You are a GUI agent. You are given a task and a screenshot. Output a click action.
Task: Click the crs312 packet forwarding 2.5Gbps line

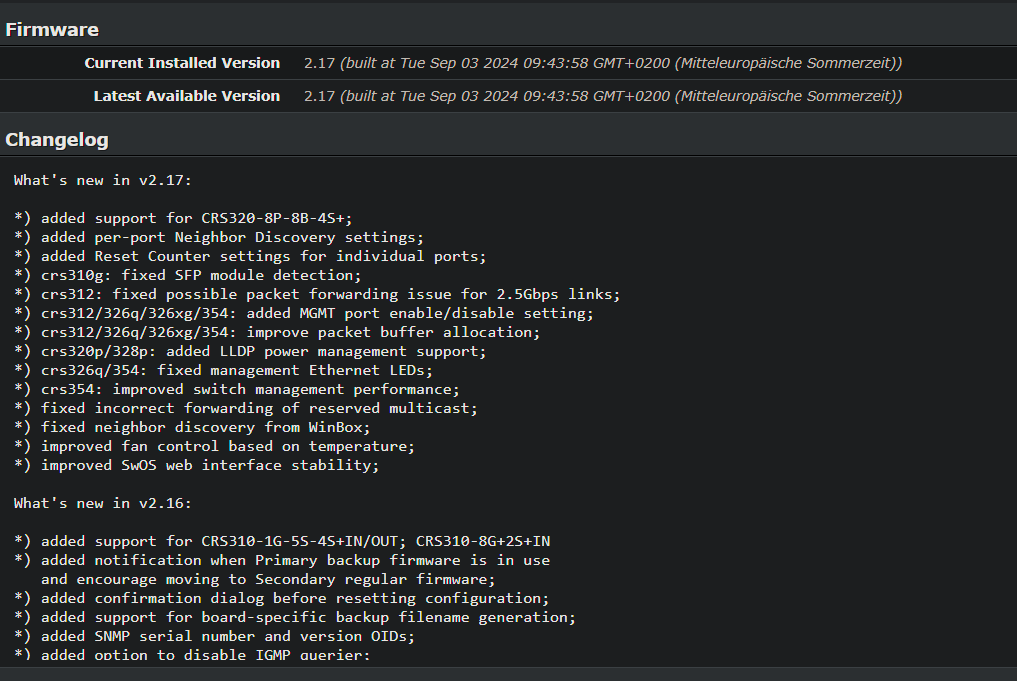[x=317, y=294]
